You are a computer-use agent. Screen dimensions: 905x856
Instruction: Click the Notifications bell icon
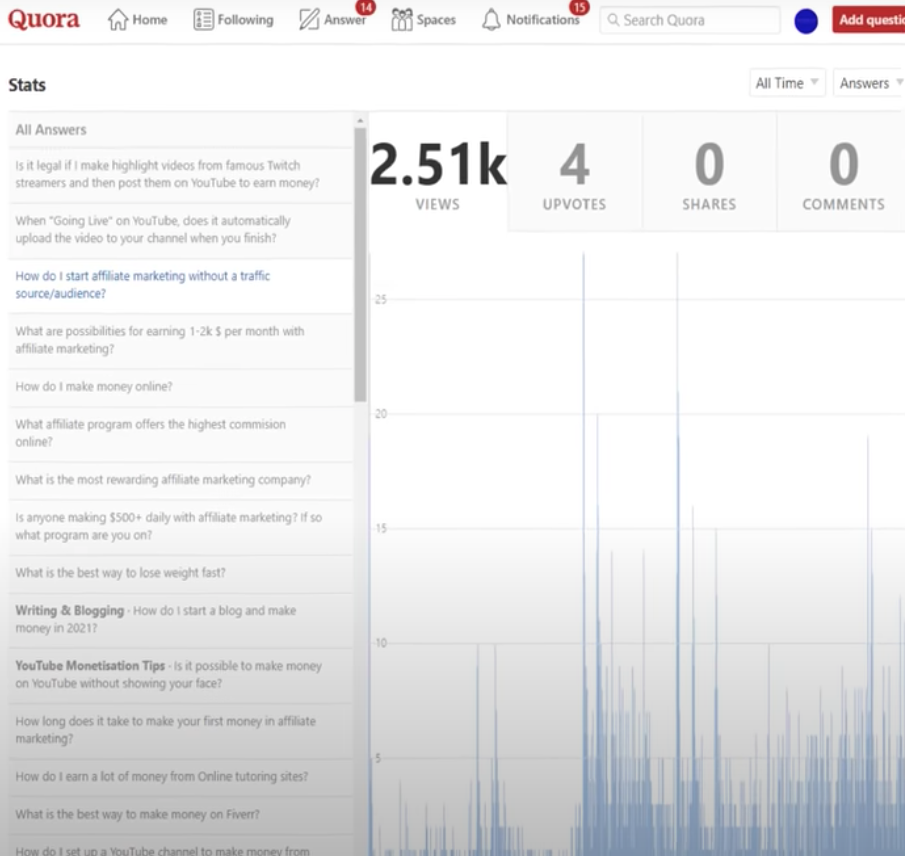coord(491,20)
